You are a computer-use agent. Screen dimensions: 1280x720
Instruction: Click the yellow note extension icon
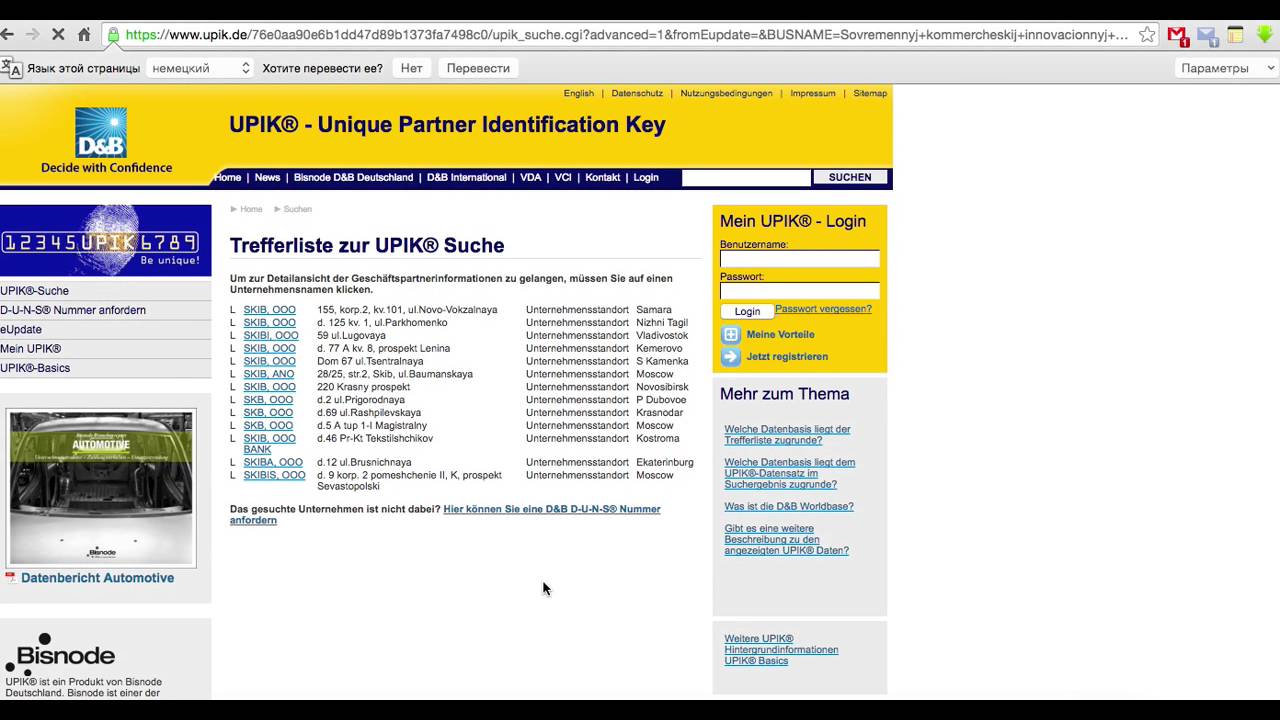(x=1236, y=35)
